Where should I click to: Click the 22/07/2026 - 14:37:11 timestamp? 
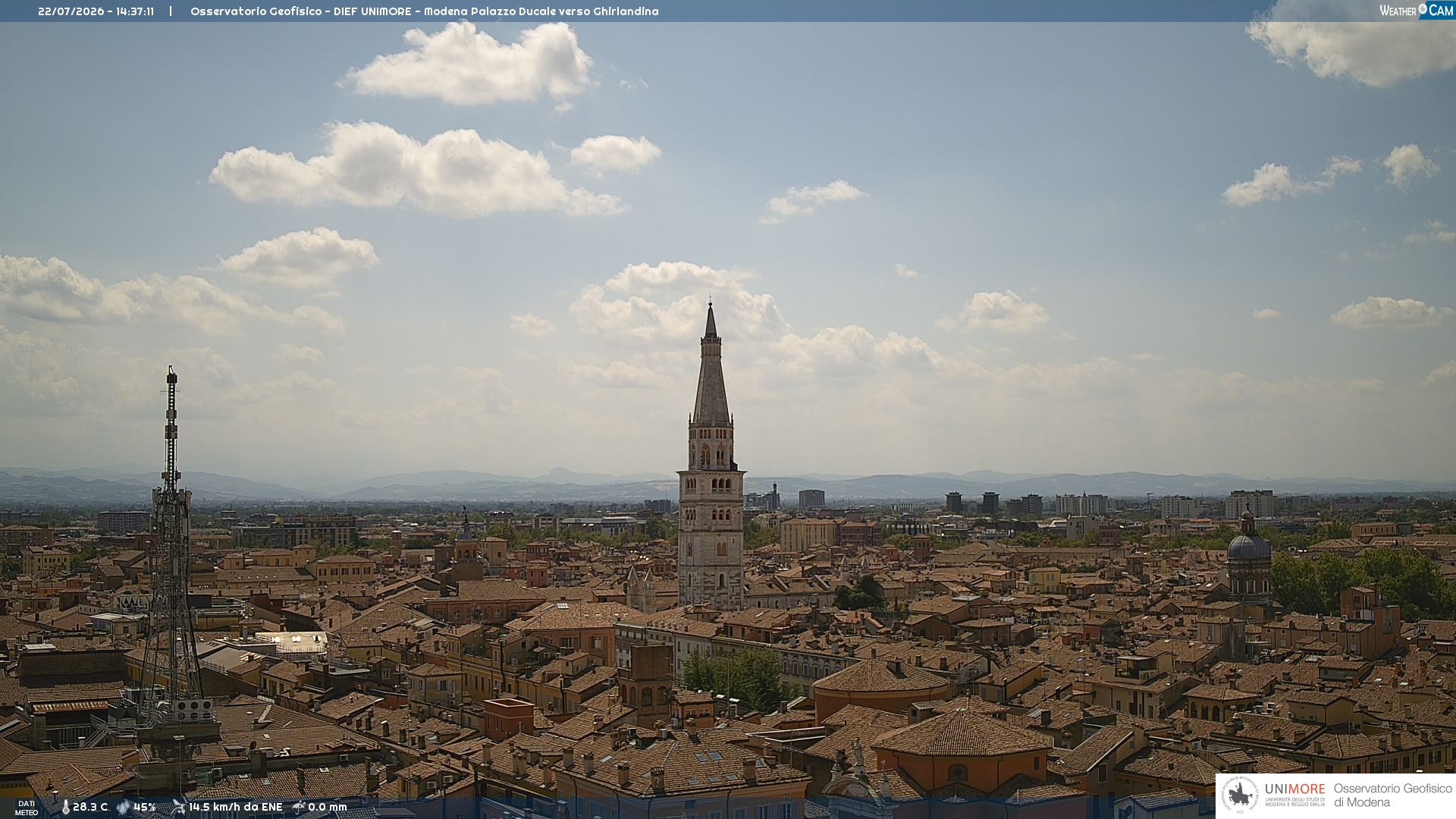coord(96,11)
